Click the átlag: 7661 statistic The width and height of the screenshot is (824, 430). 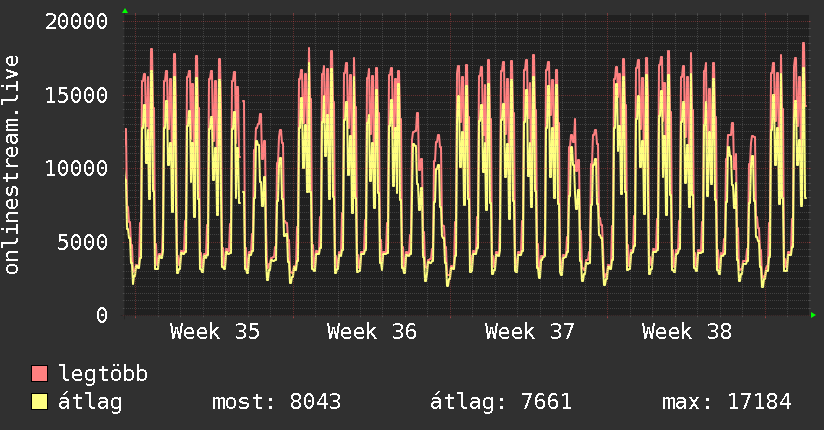pyautogui.click(x=501, y=402)
